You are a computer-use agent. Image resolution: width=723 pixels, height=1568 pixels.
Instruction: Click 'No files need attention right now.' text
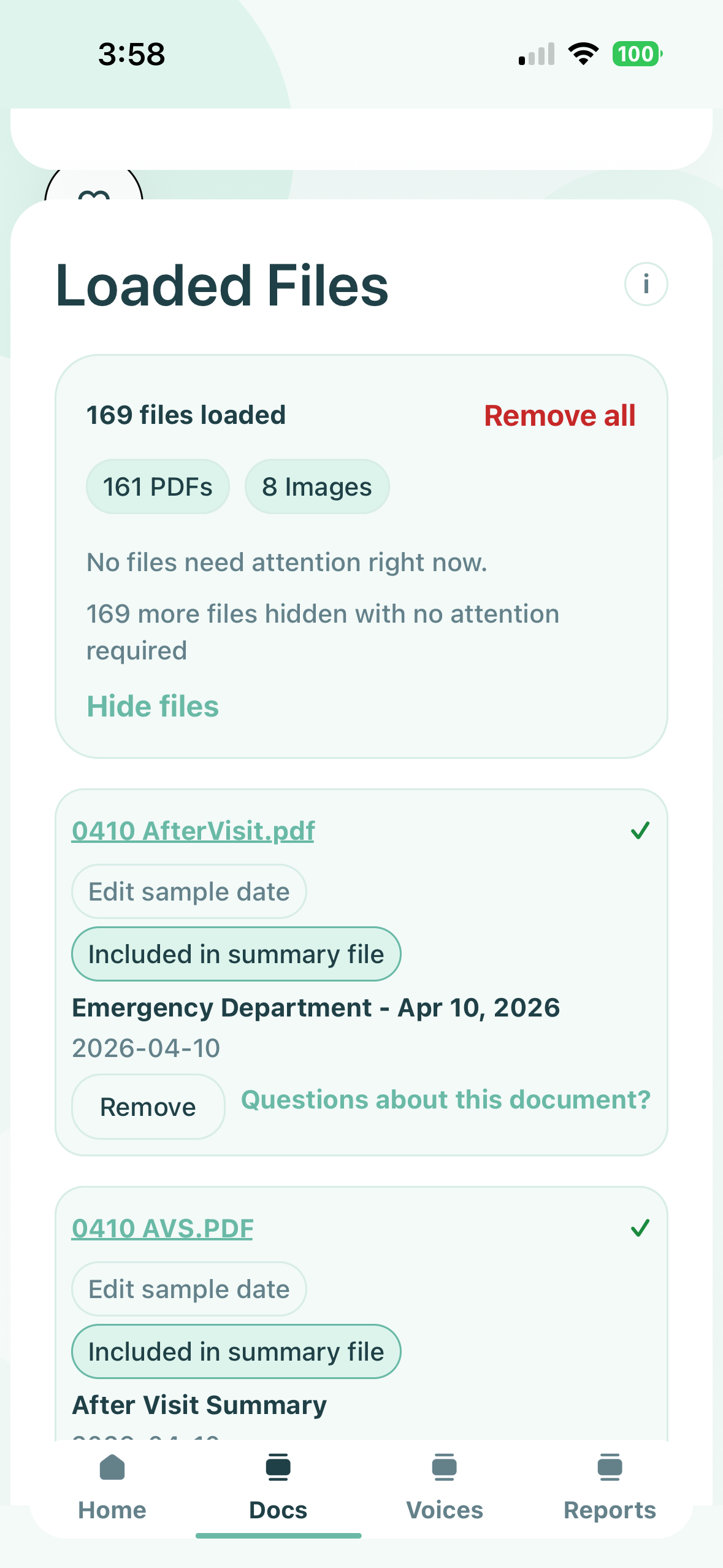(x=287, y=562)
